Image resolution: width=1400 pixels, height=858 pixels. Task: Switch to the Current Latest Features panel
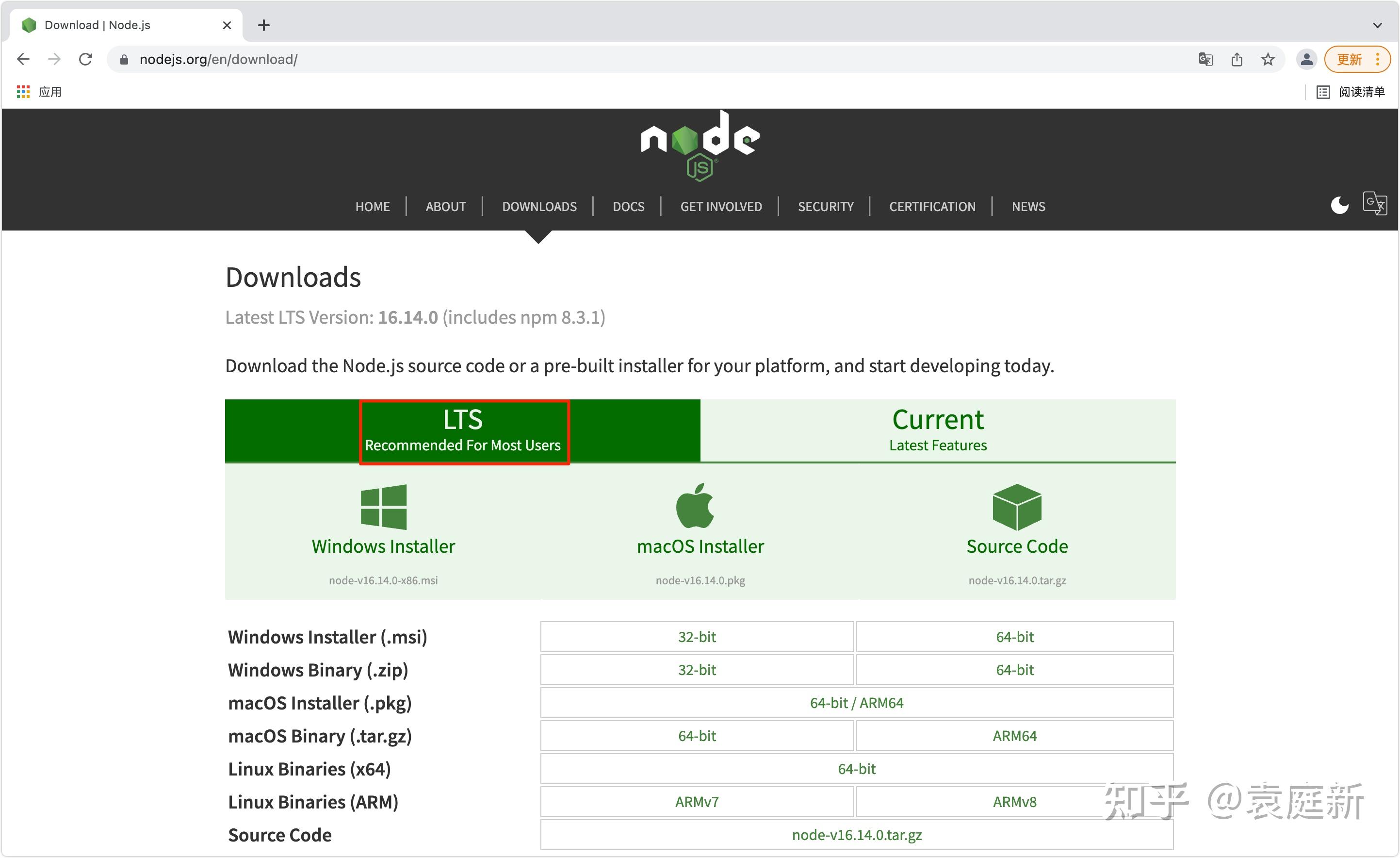coord(937,430)
